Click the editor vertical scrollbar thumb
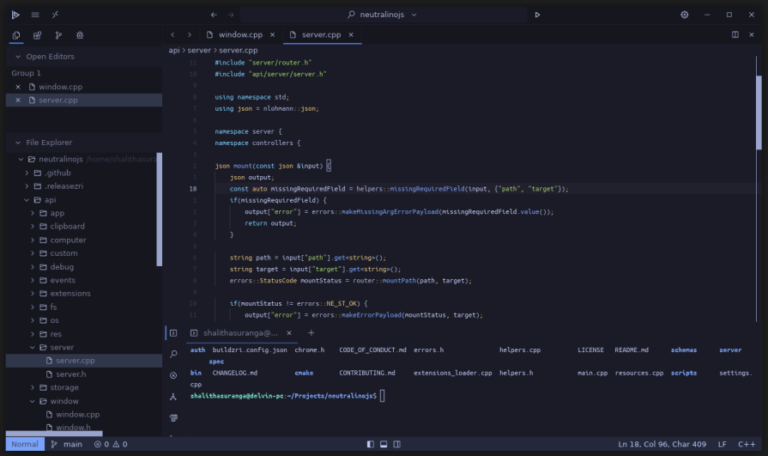This screenshot has width=768, height=456. click(x=759, y=113)
